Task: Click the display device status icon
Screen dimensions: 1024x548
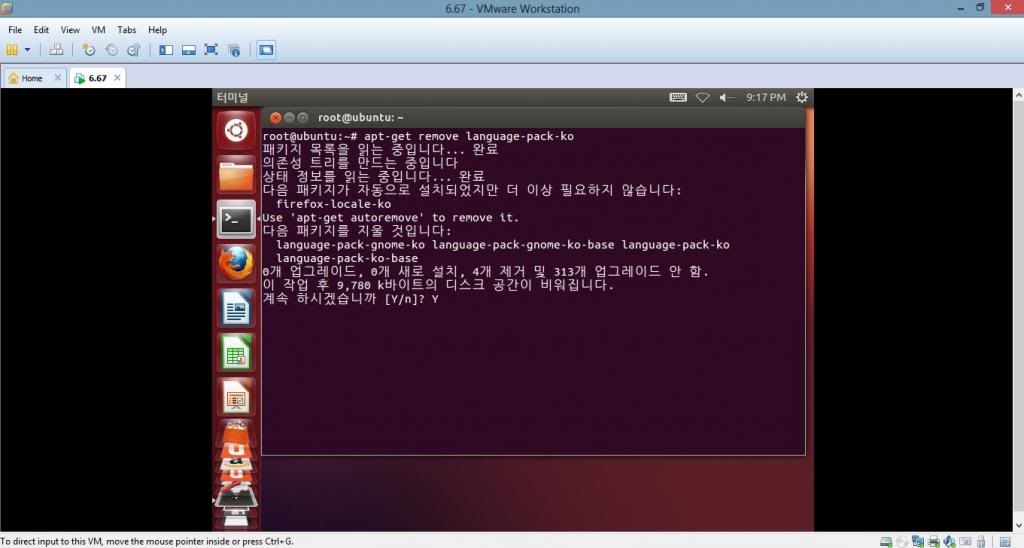Action: pyautogui.click(x=965, y=541)
